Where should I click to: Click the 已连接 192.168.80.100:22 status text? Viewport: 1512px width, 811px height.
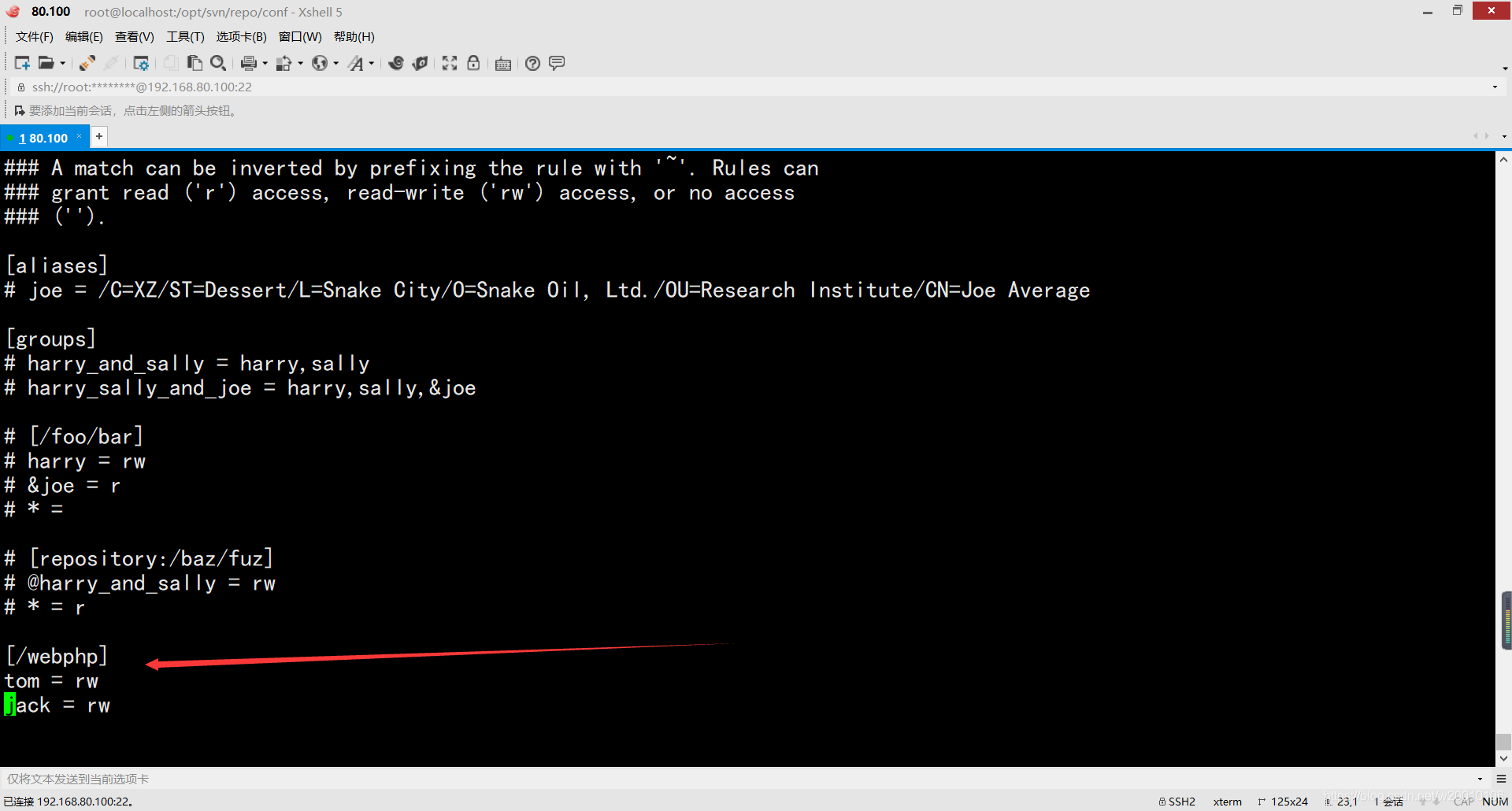click(x=69, y=802)
